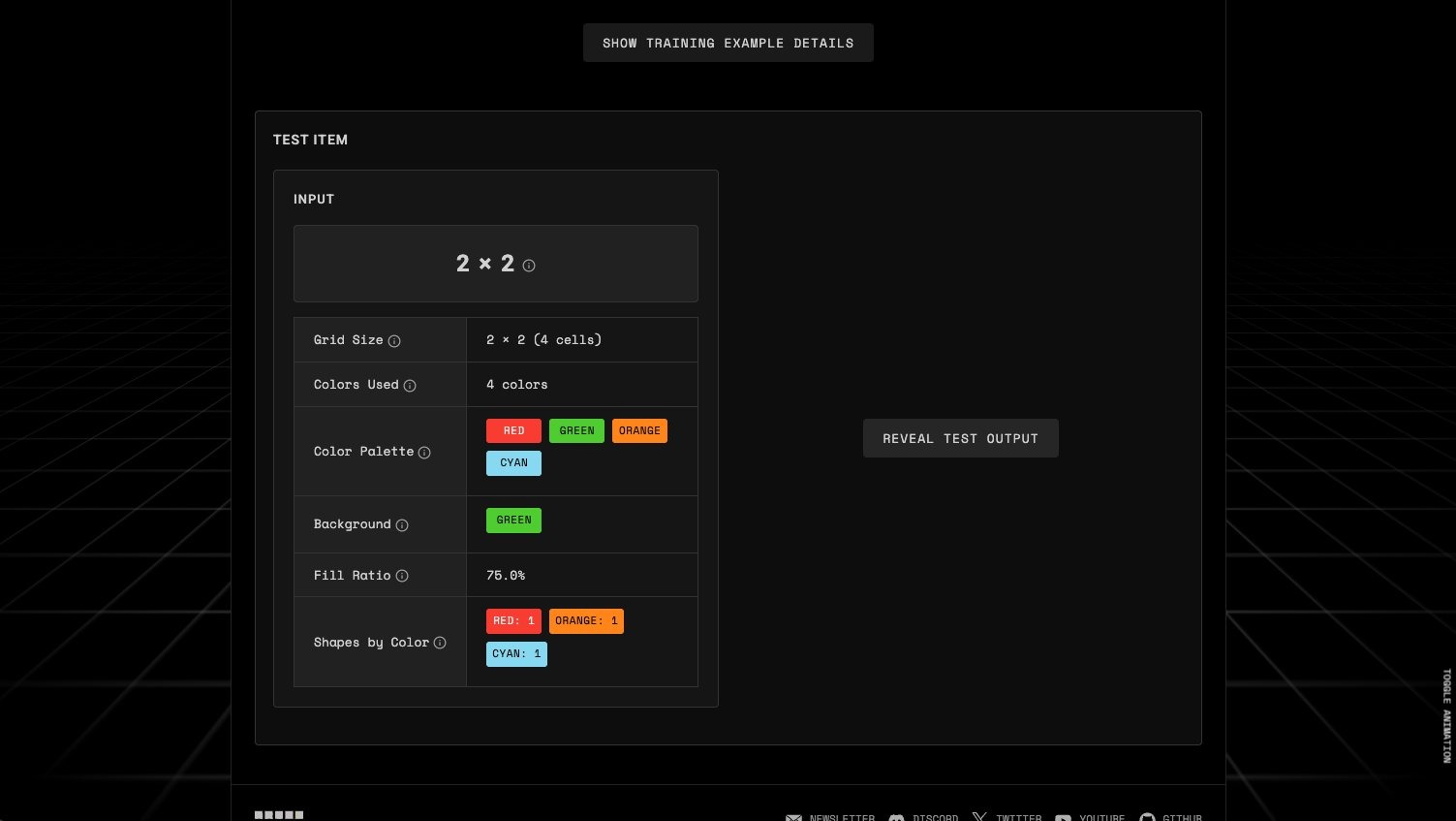1456x821 pixels.
Task: Click the '2 × 2 (4 cells)' value
Action: [543, 339]
